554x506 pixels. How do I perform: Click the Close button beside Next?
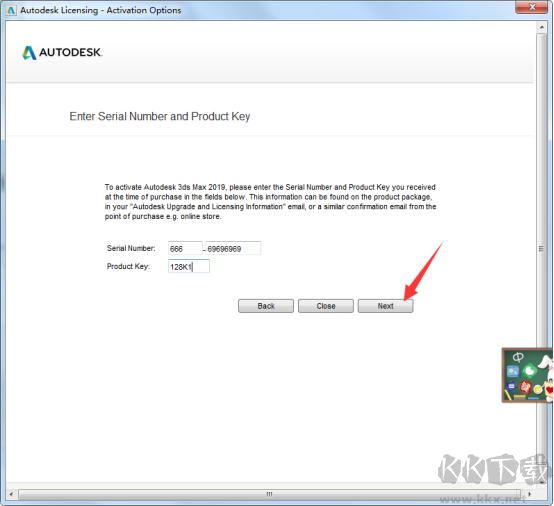pos(326,306)
